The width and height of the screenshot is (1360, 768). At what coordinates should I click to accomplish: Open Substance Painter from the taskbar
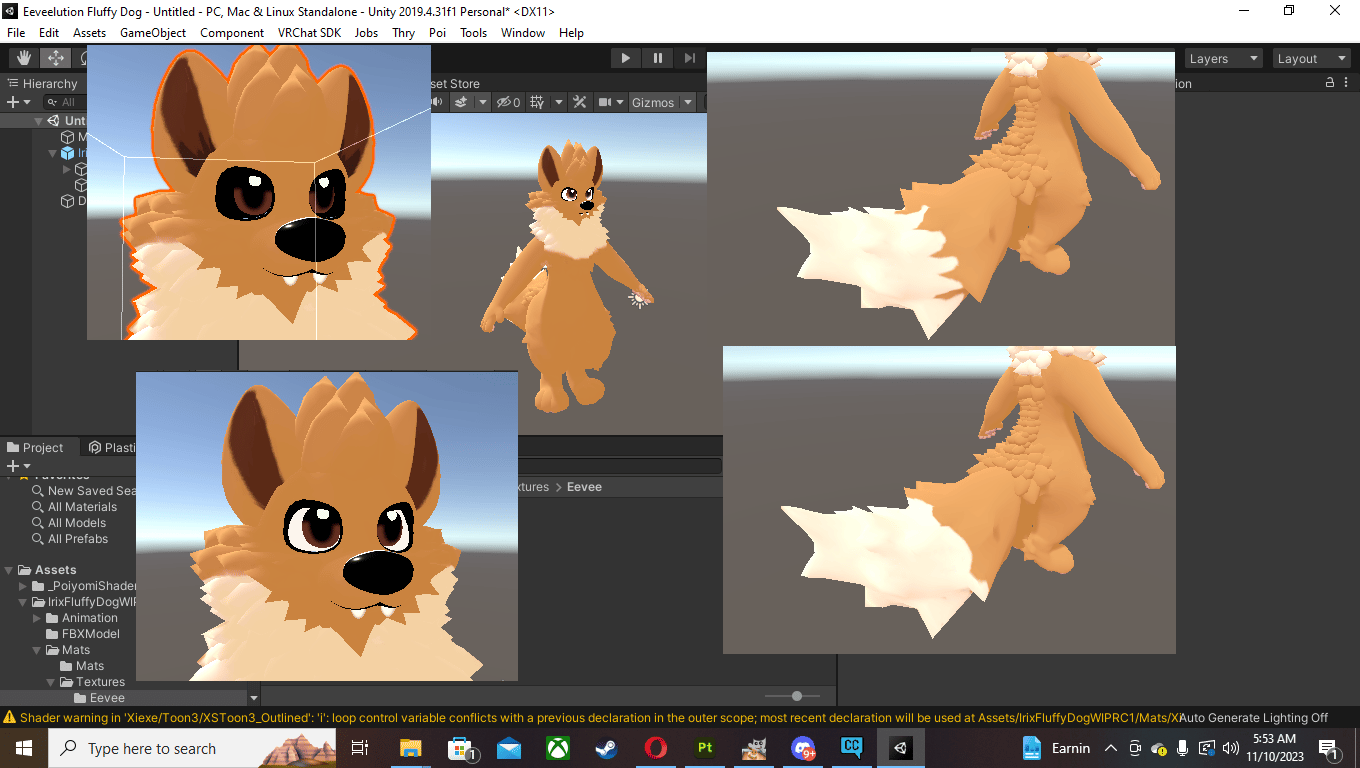(x=705, y=748)
